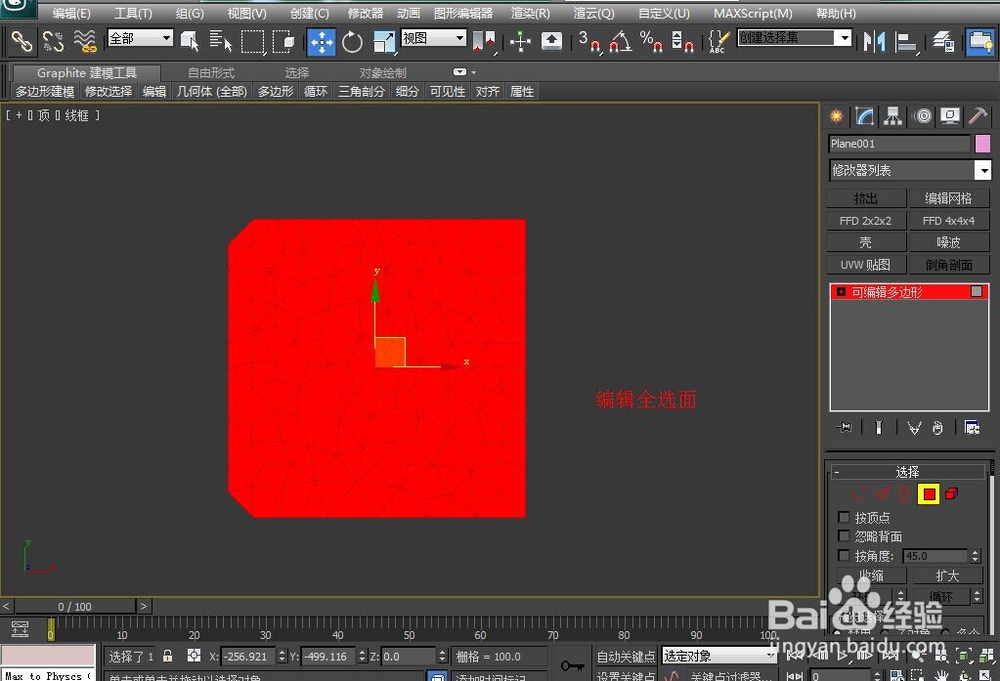
Task: Open the Modify command panel tab
Action: (864, 116)
